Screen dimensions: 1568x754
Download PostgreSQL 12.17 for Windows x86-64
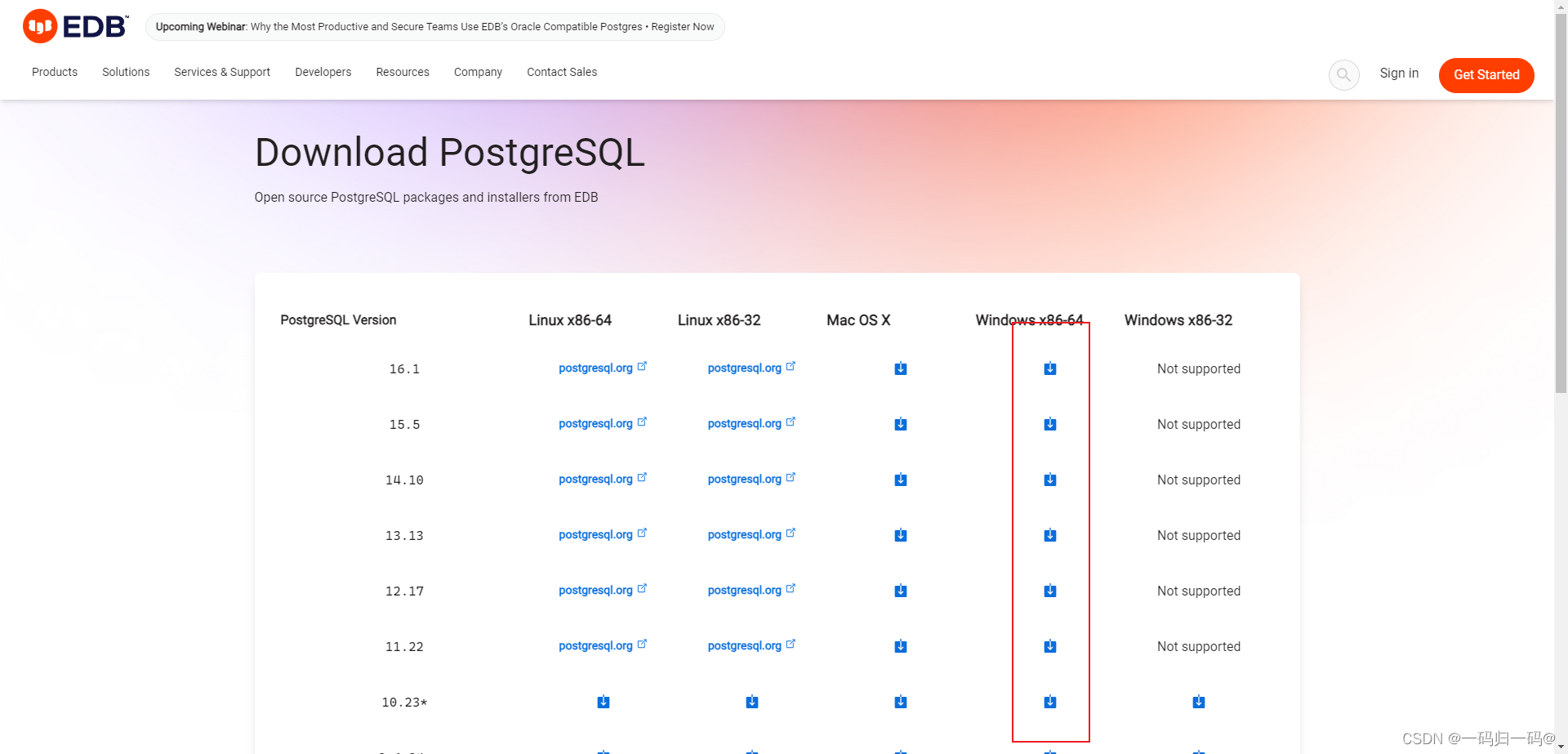[x=1050, y=591]
